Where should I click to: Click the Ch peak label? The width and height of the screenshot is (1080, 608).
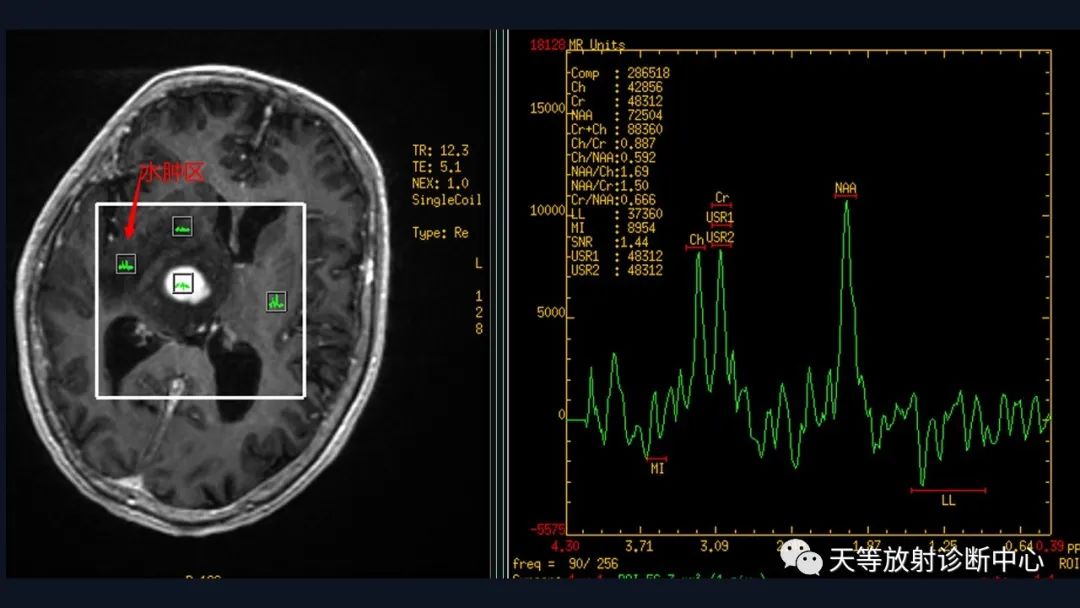coord(696,240)
